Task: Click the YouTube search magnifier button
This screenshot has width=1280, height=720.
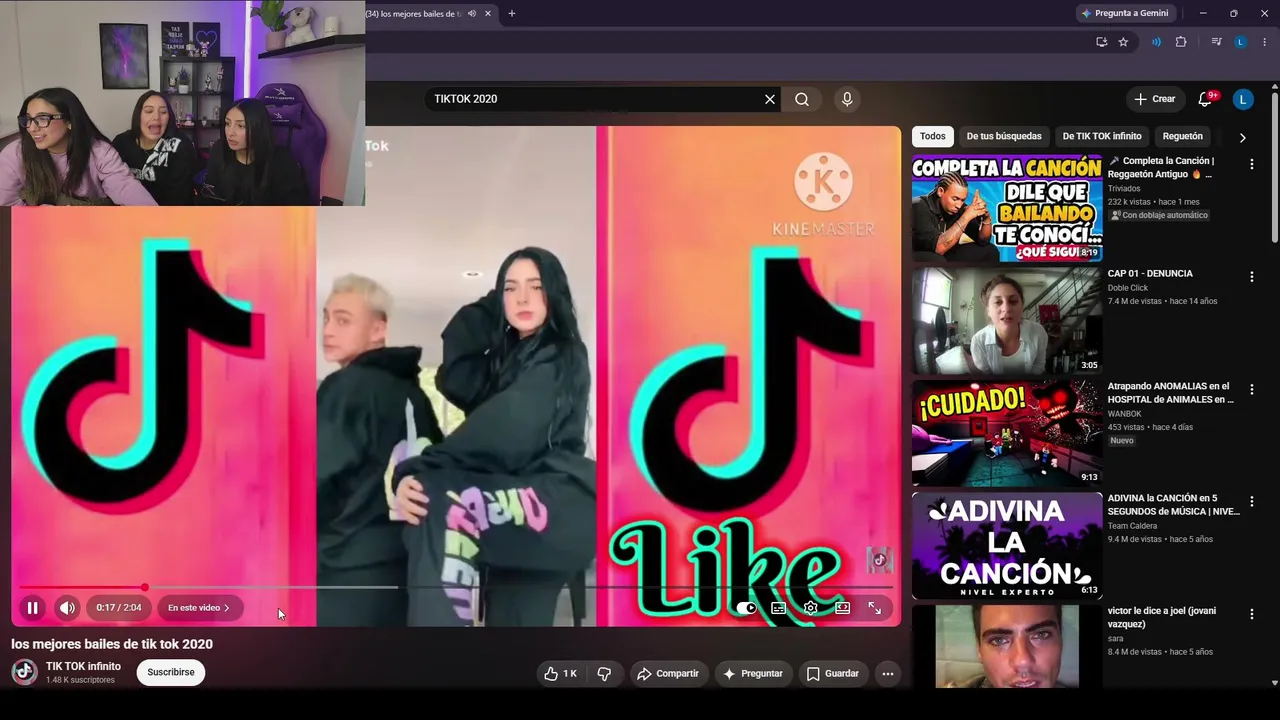Action: pyautogui.click(x=802, y=99)
